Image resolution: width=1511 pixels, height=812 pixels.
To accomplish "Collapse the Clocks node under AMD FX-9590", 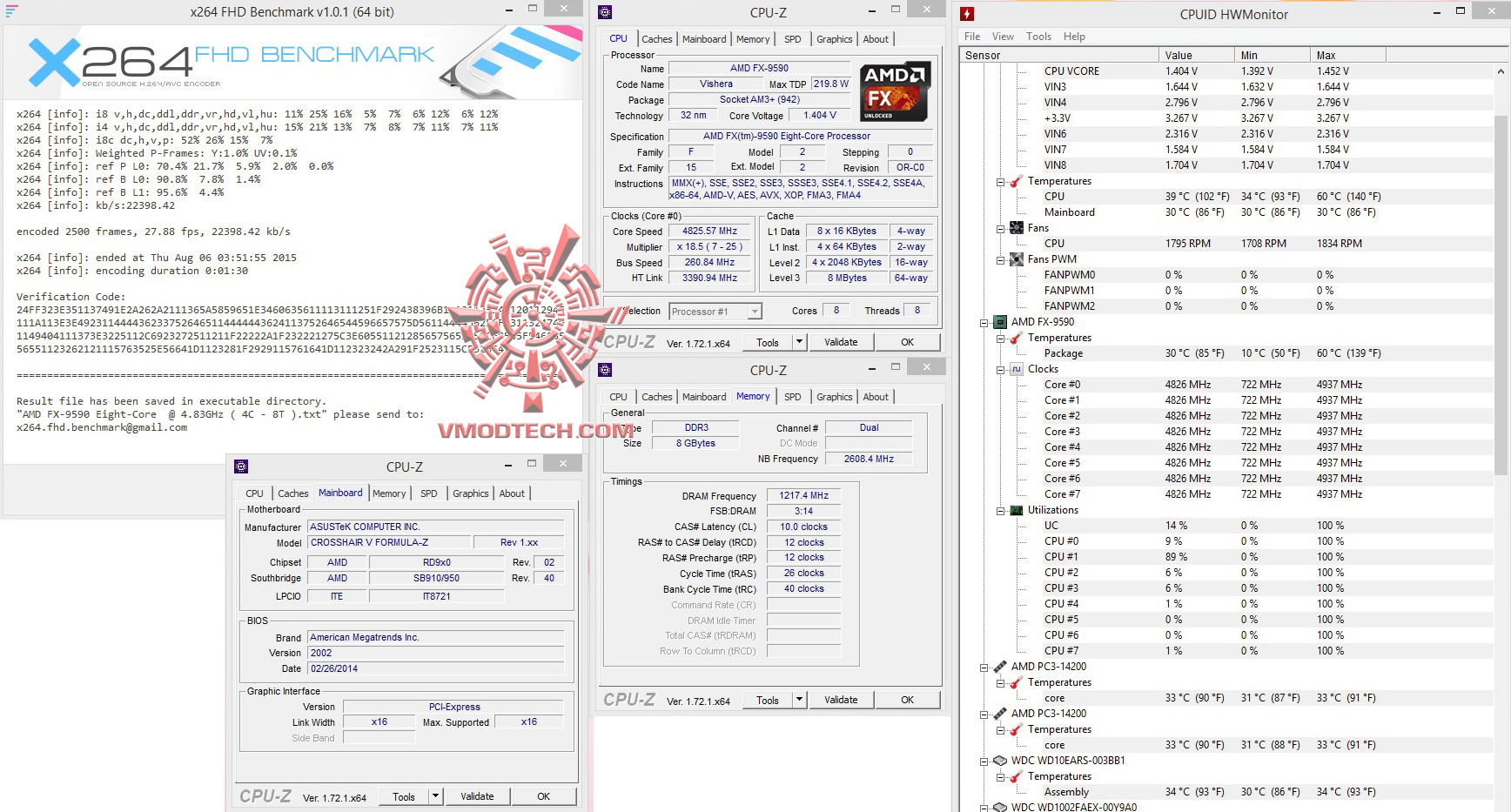I will 1001,370.
